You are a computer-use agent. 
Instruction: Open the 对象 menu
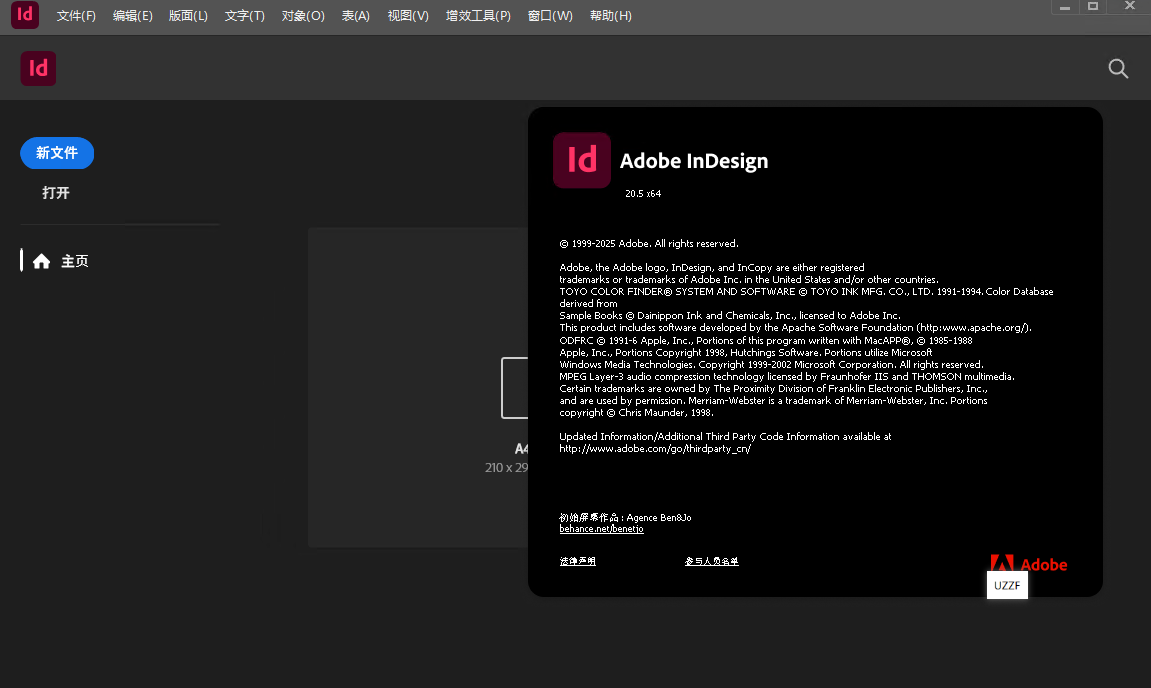pyautogui.click(x=303, y=15)
